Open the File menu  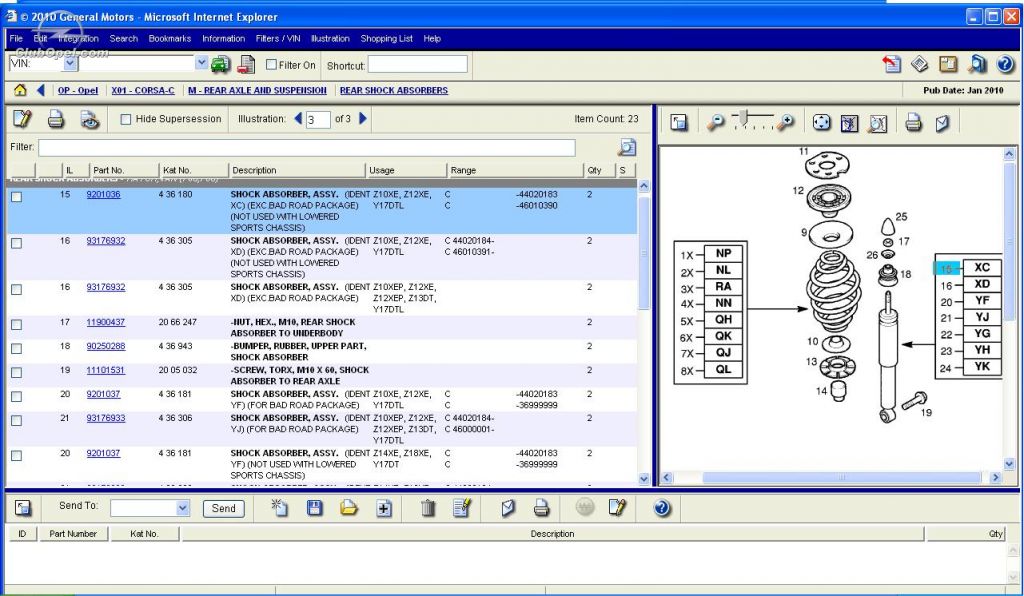(x=16, y=39)
